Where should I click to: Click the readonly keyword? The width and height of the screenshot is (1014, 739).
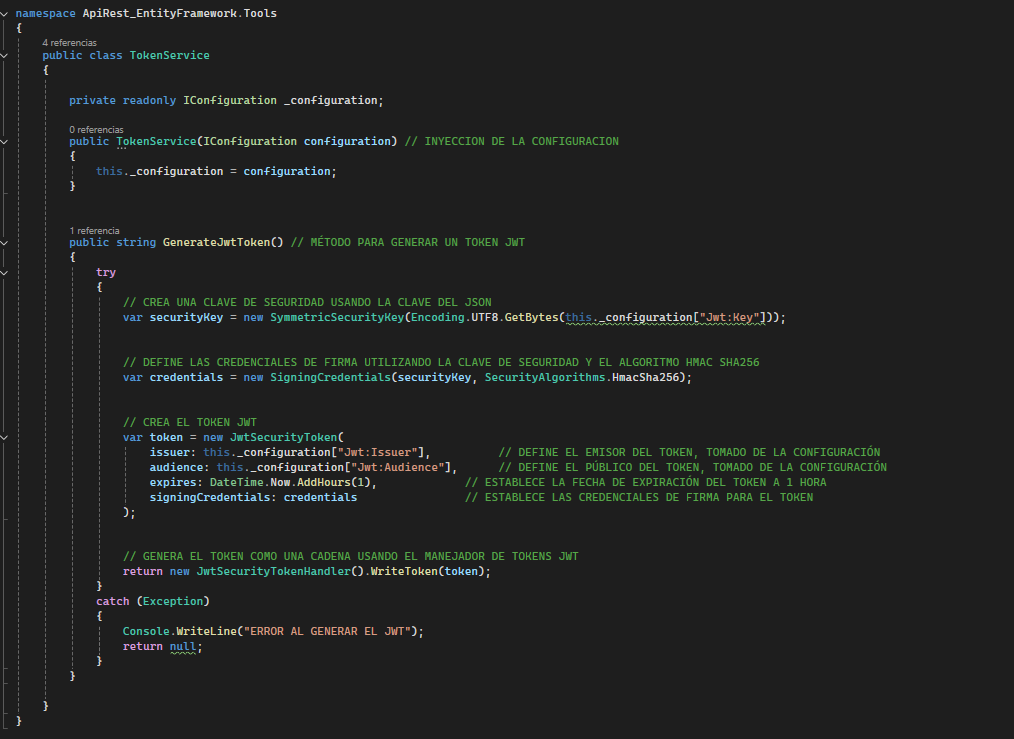pyautogui.click(x=149, y=100)
